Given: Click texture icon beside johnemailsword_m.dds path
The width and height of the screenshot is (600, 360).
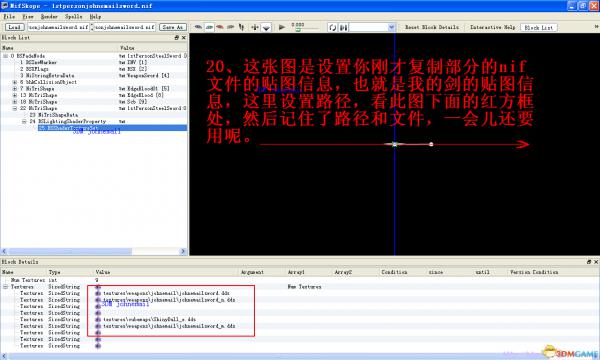Looking at the screenshot, I should coord(98,326).
